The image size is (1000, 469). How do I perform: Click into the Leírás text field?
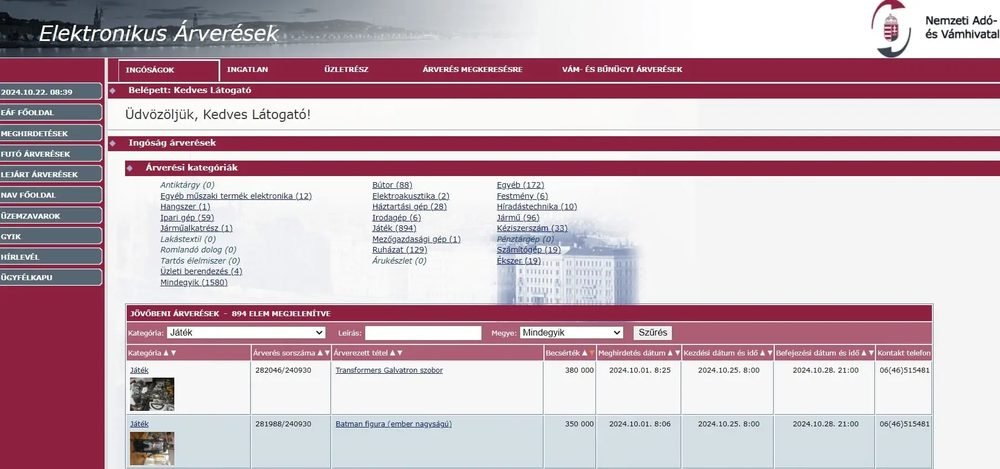(x=423, y=332)
